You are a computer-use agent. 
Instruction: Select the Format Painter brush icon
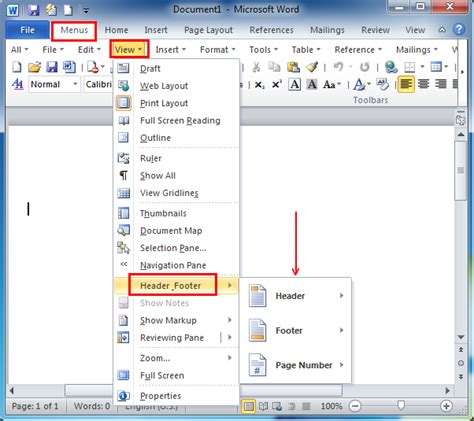click(312, 67)
